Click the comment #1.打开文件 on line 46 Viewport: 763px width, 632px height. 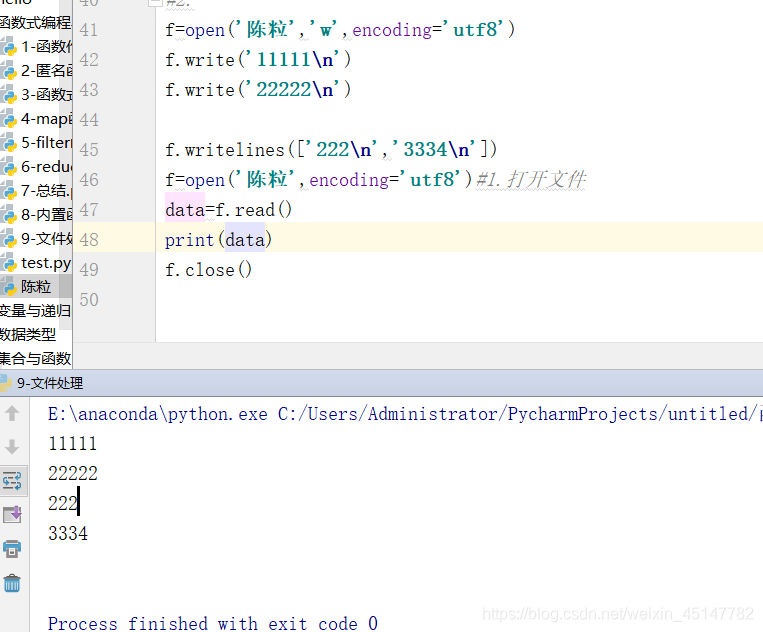pos(531,180)
